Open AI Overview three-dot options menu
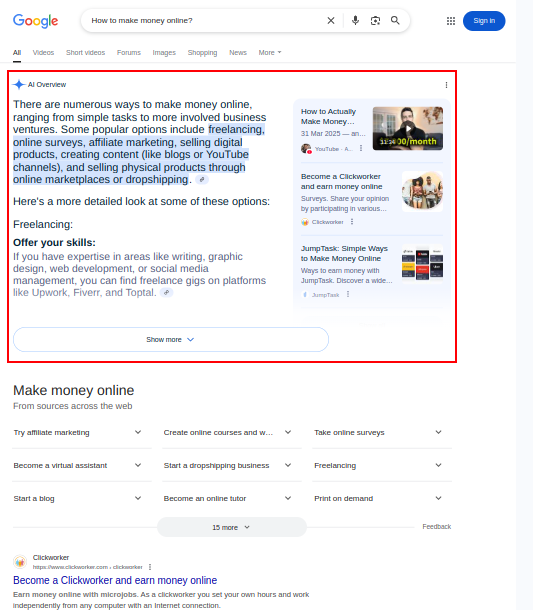Screen dimensions: 533x610 click(x=446, y=85)
